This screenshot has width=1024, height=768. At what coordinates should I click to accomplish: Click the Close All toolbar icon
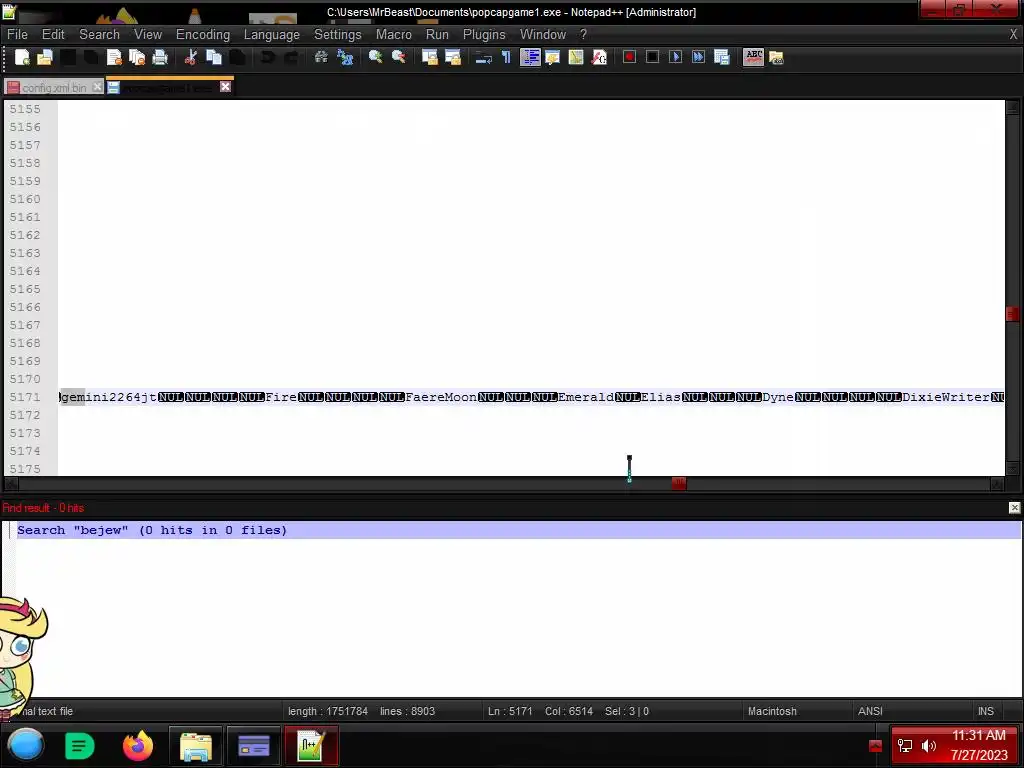point(137,57)
